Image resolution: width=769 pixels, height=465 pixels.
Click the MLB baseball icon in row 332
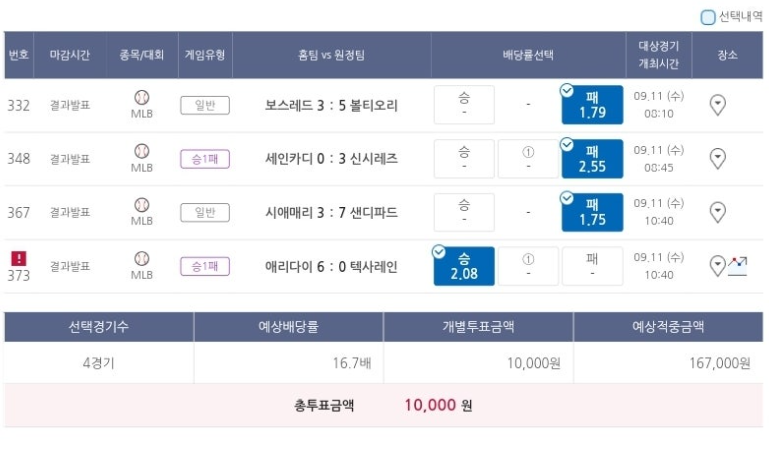pyautogui.click(x=142, y=98)
